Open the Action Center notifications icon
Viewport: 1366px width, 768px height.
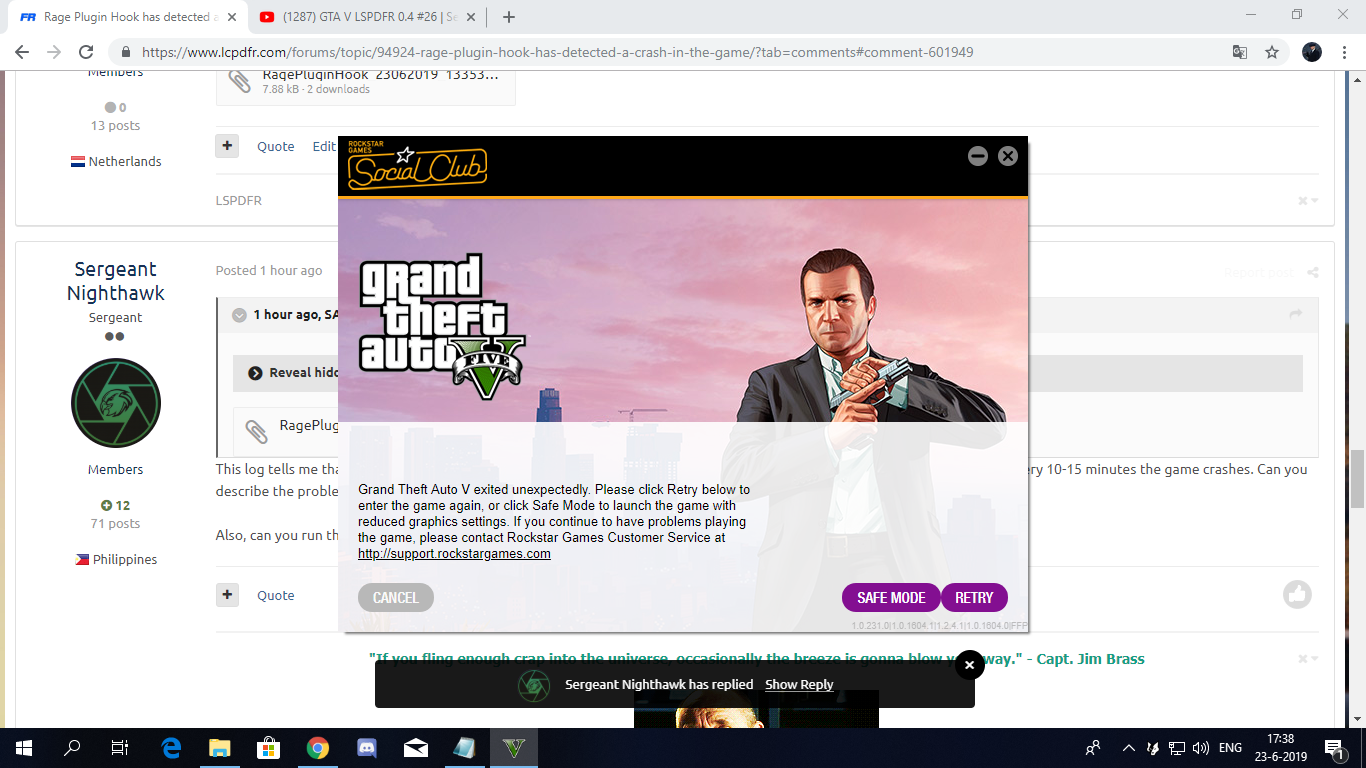[1334, 747]
